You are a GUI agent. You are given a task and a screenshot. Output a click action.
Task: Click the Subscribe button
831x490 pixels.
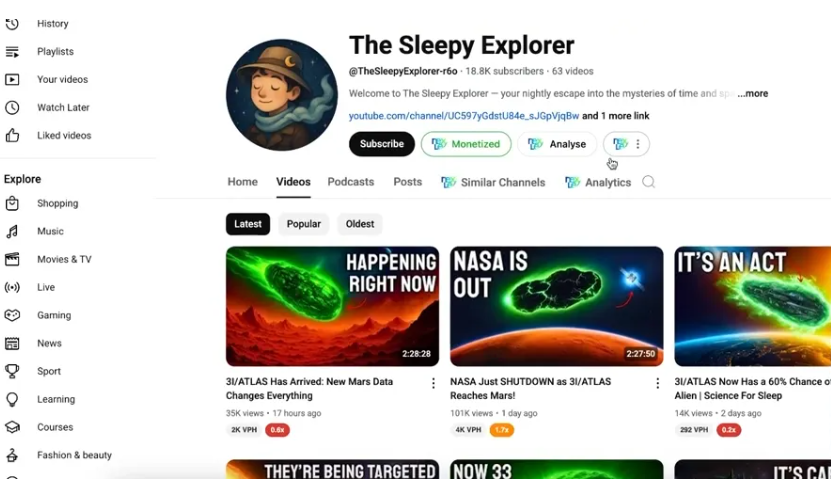tap(382, 144)
